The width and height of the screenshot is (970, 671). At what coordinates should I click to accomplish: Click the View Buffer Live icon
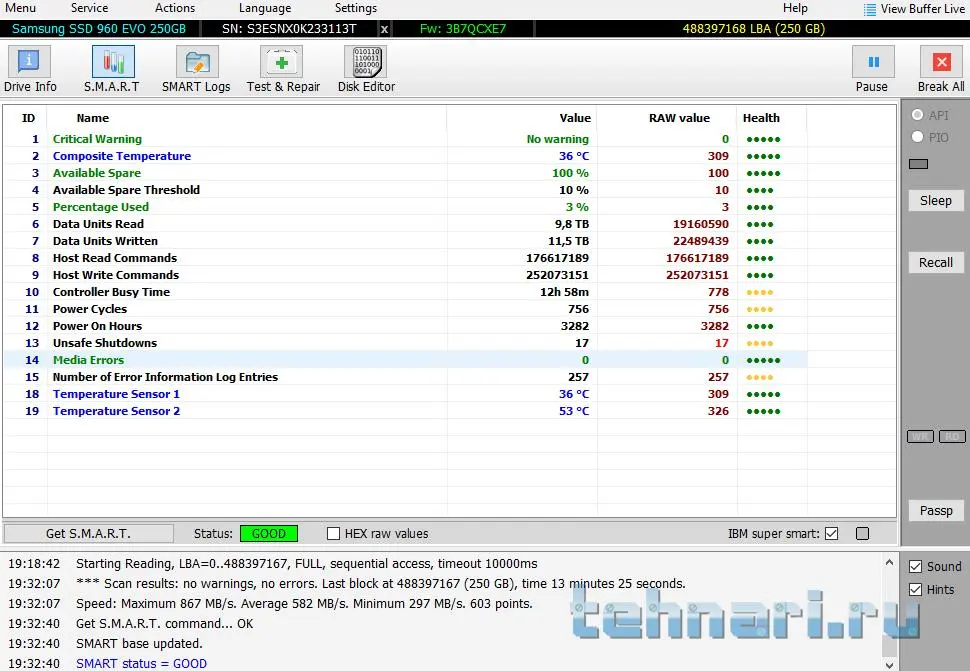(x=870, y=9)
